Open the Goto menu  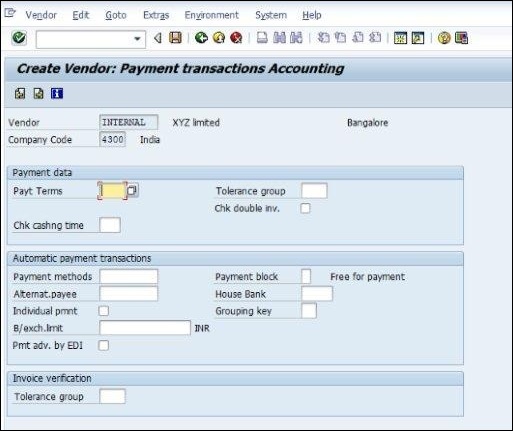pos(116,15)
